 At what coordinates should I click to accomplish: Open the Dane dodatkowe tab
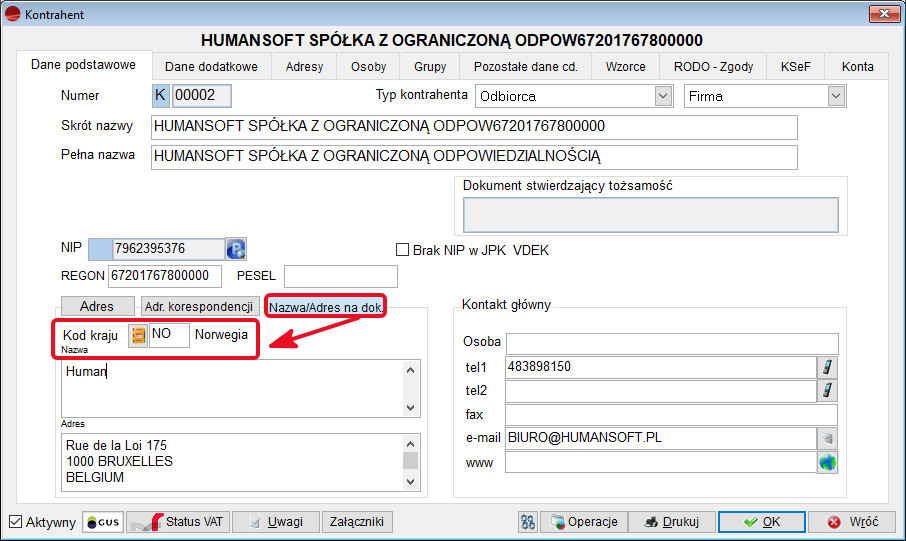point(211,66)
